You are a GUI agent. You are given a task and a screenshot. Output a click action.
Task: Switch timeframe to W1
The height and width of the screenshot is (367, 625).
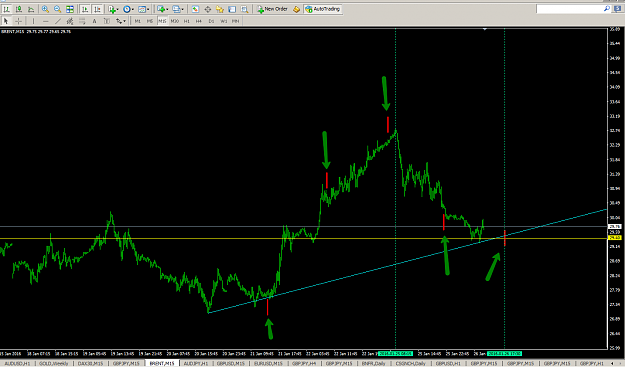coord(224,21)
